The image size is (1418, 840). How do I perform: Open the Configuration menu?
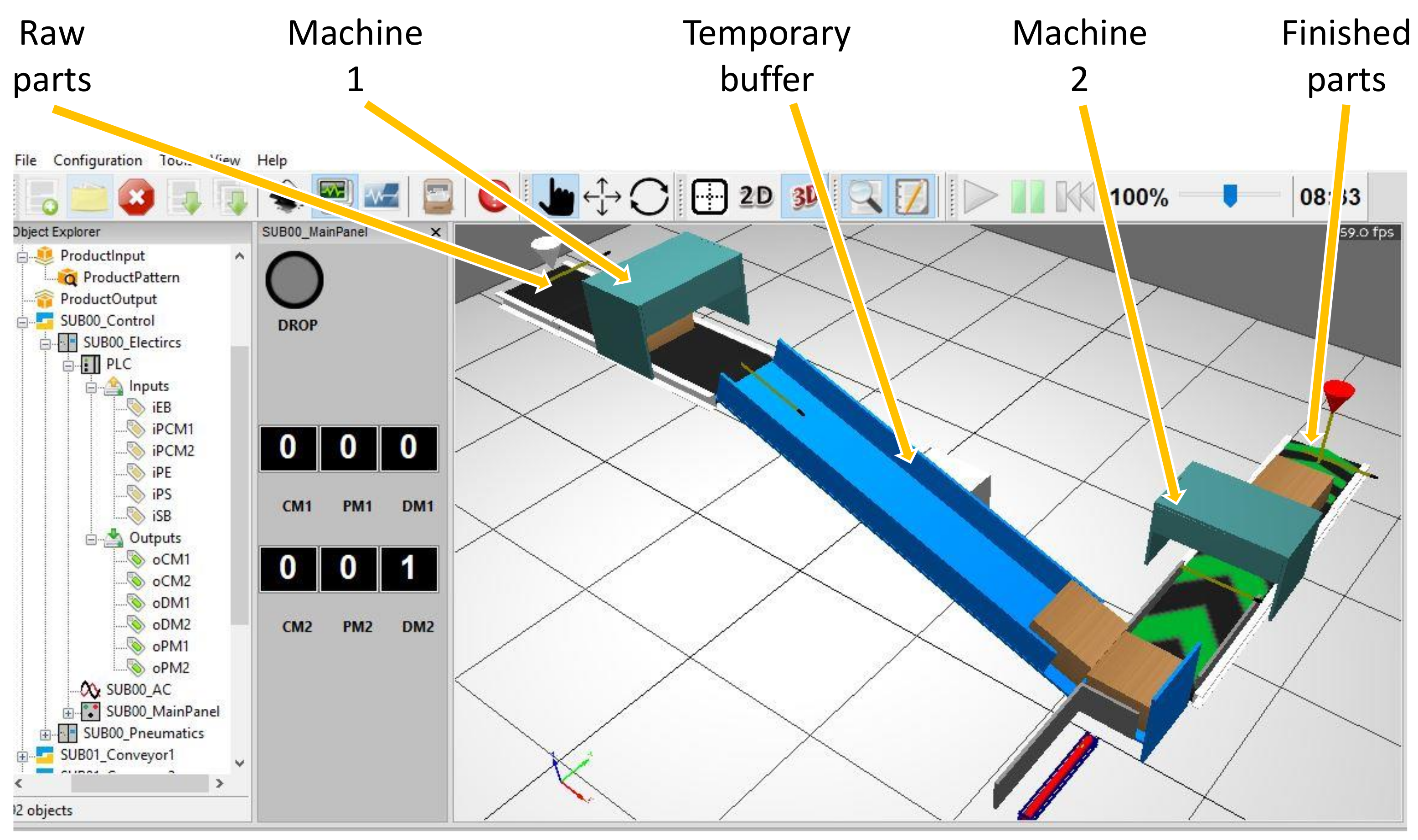pyautogui.click(x=98, y=161)
